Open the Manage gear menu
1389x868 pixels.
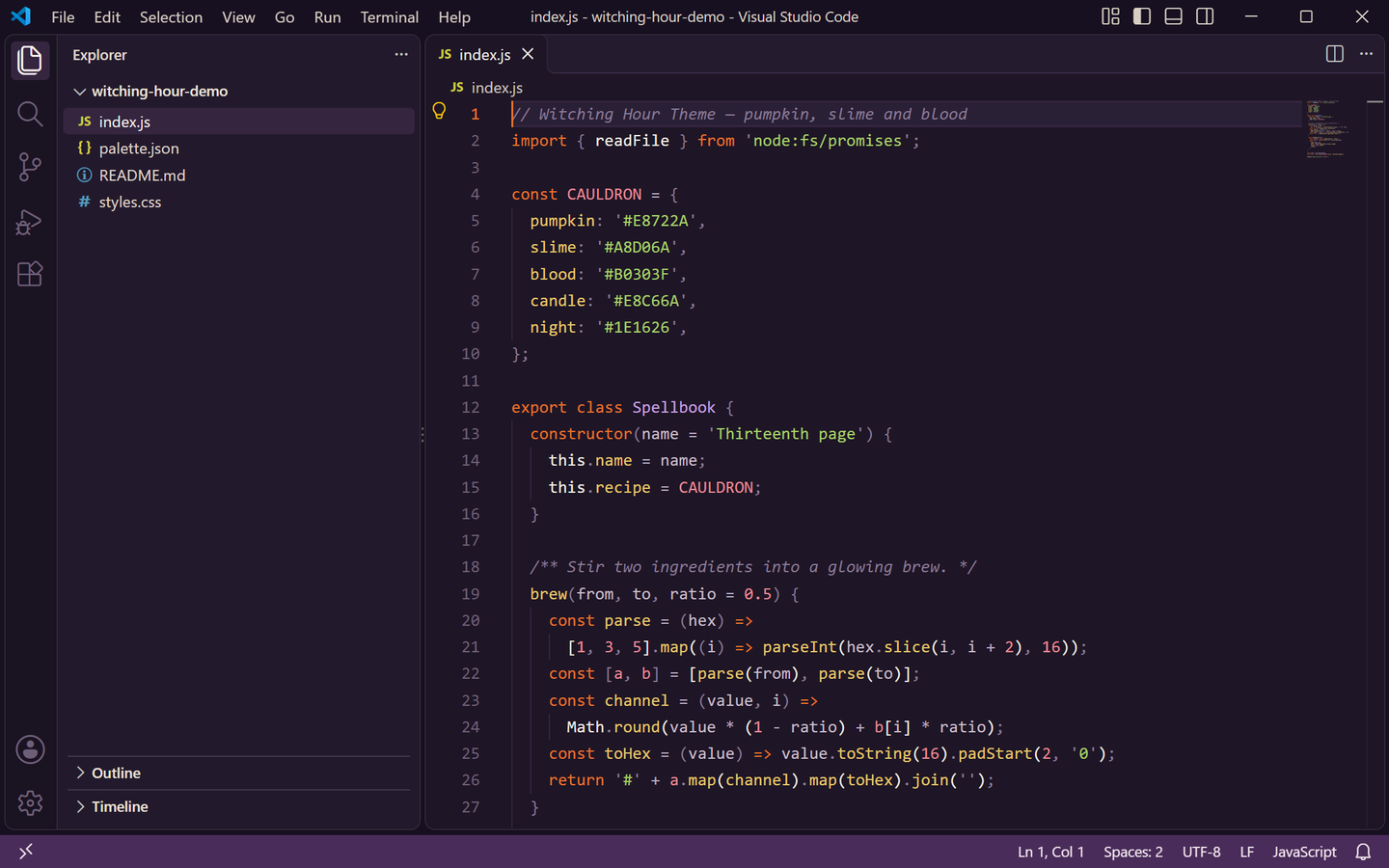point(30,802)
